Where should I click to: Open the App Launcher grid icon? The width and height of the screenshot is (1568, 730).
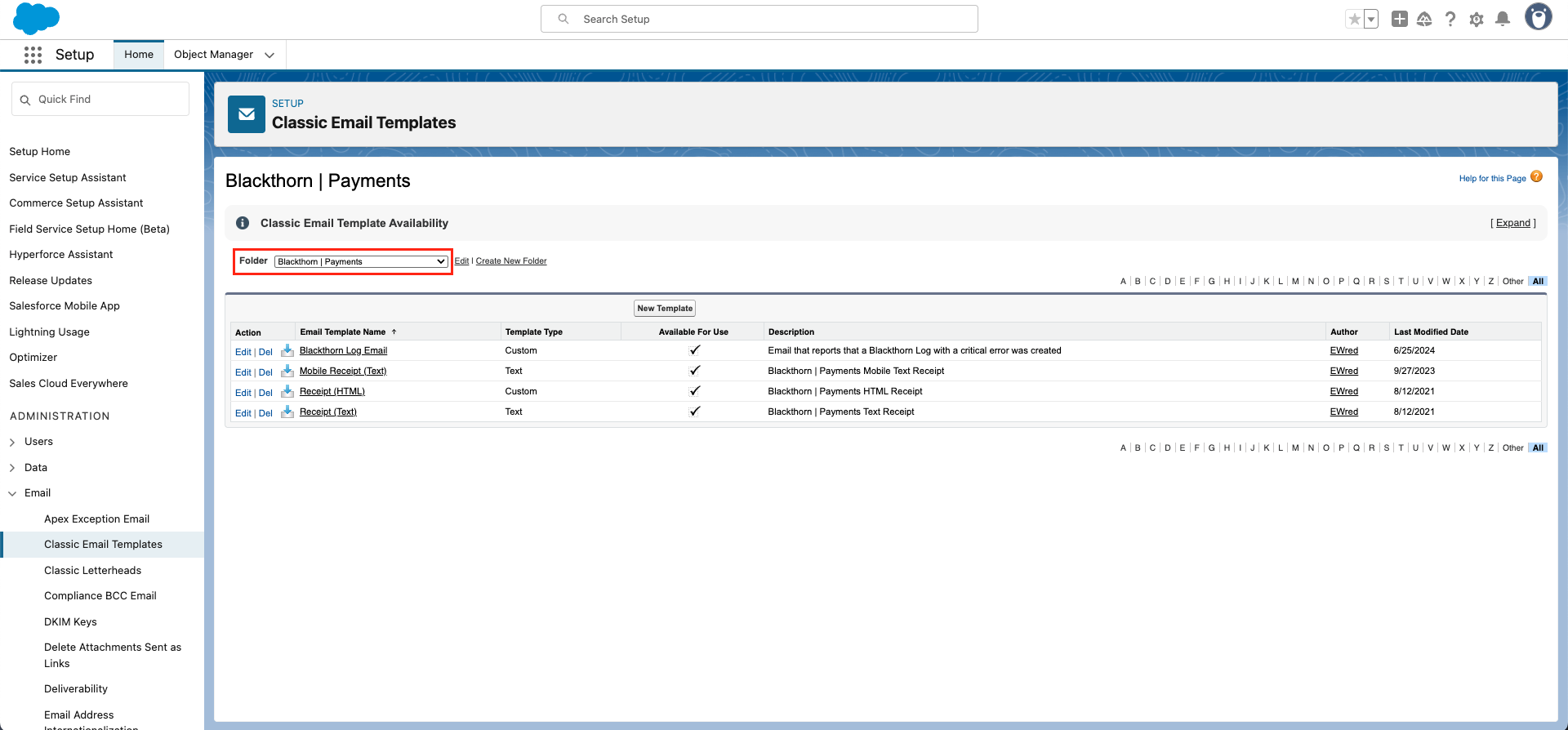[x=33, y=55]
